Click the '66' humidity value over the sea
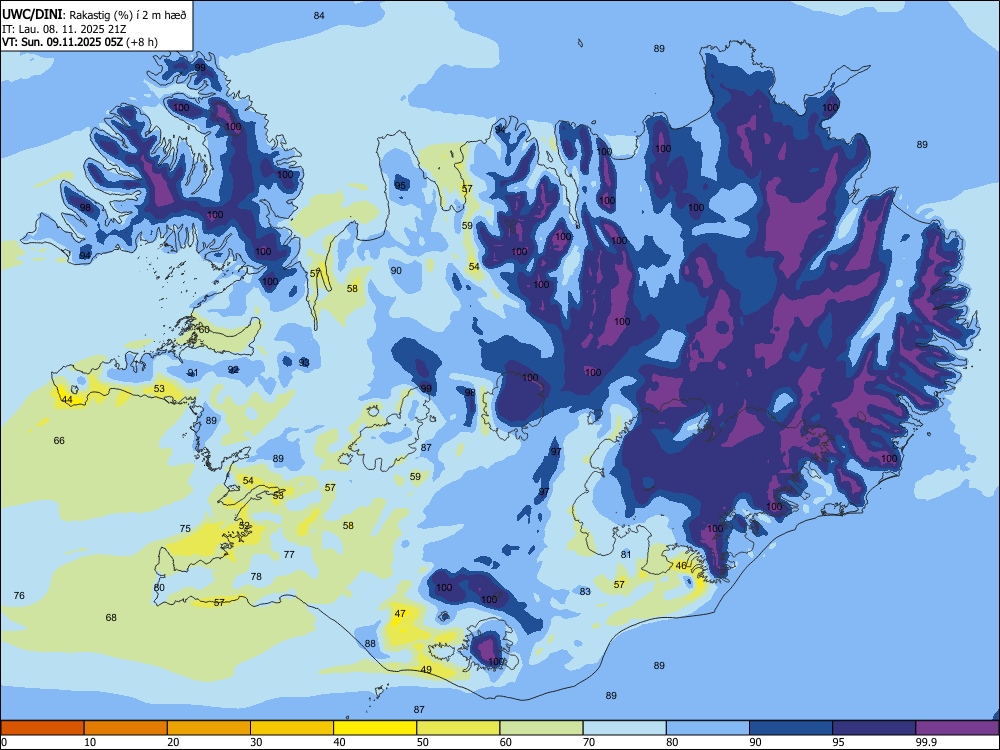 click(59, 441)
